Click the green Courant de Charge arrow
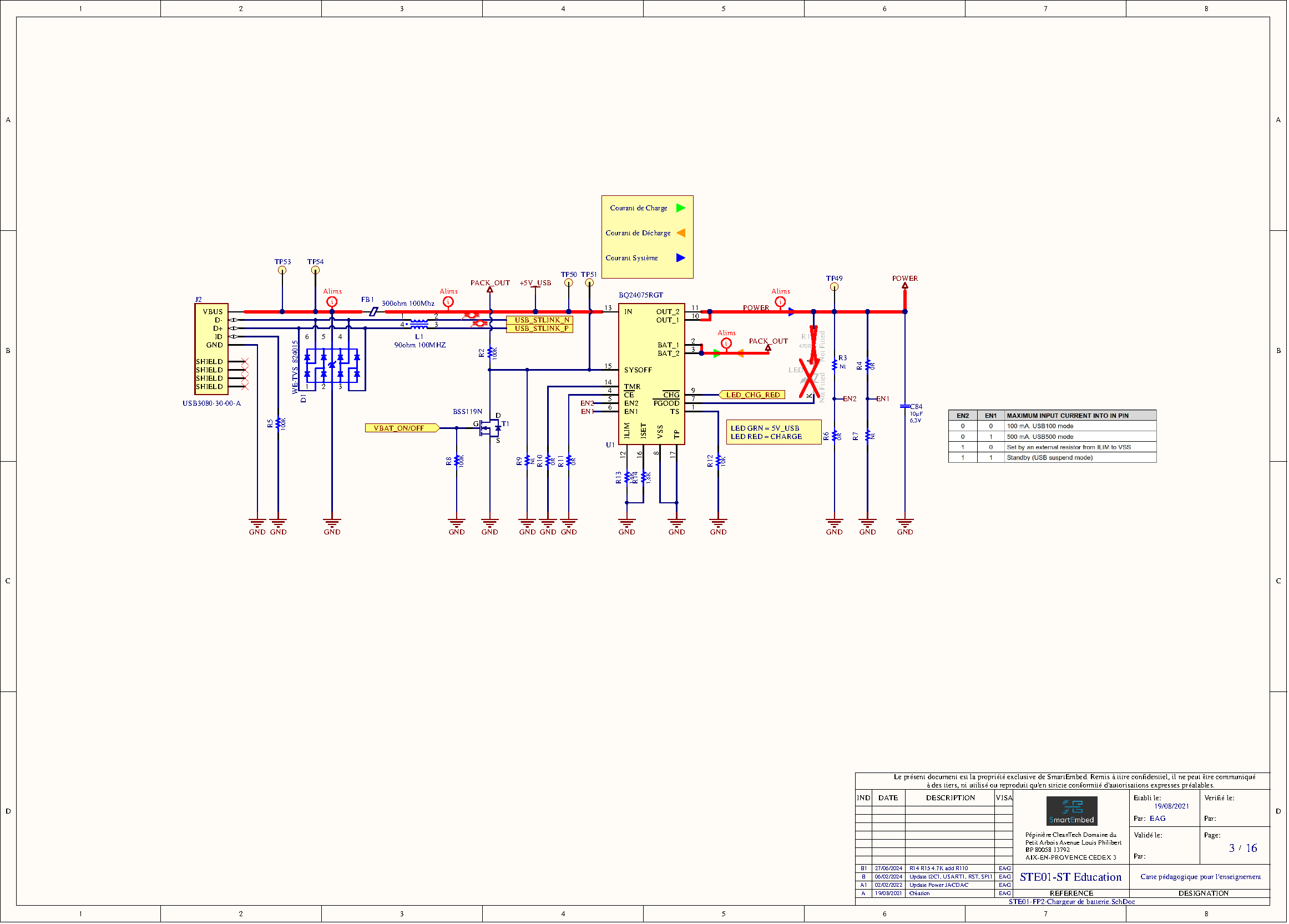Screen dimensions: 1289x924 (x=680, y=208)
